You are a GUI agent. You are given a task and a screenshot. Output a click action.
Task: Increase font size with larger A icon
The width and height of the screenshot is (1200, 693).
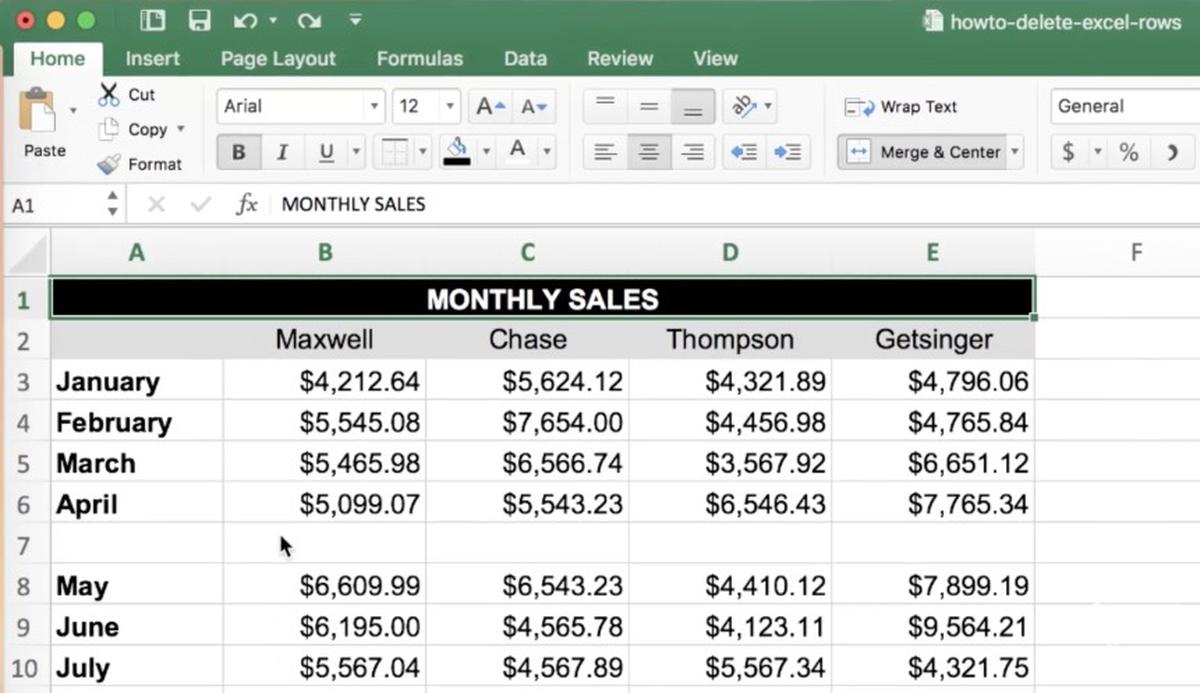click(x=491, y=107)
